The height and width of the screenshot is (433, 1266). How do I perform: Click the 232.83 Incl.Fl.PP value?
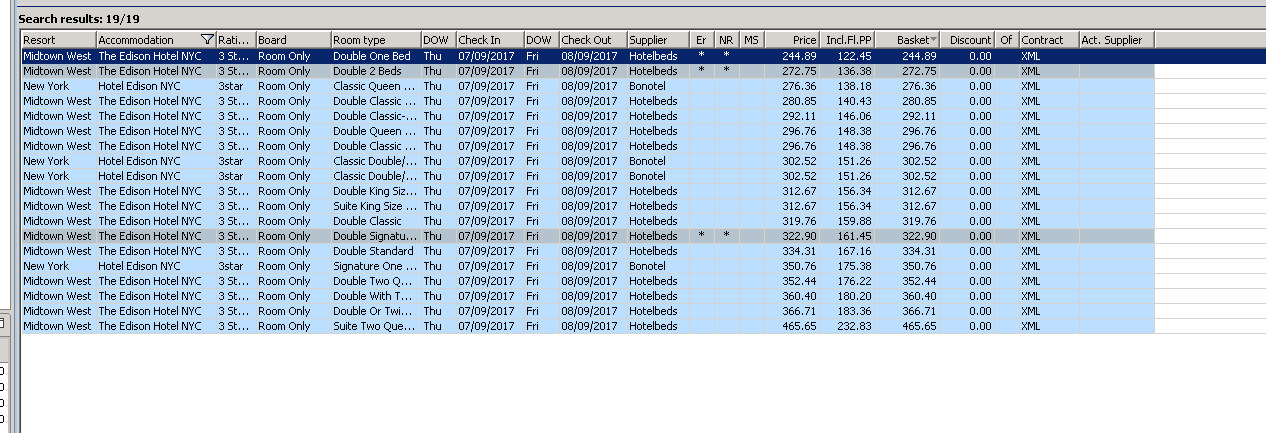click(855, 326)
